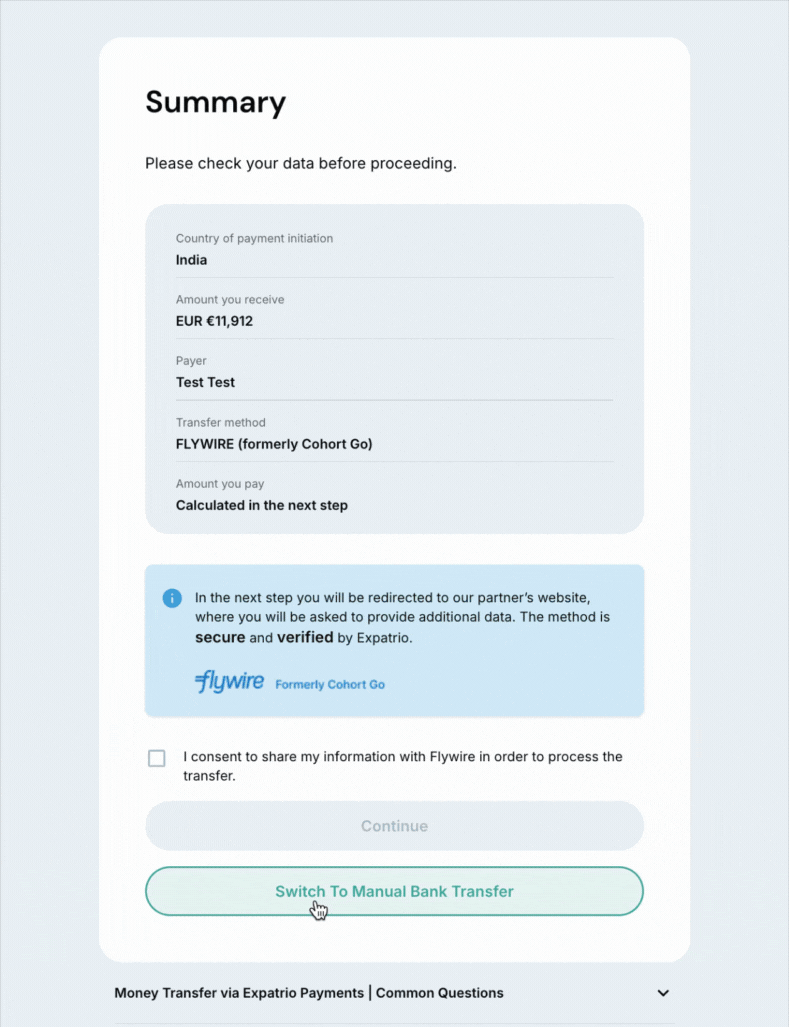Click the 'Formerly Cohort Go' label beside the logo
Image resolution: width=789 pixels, height=1027 pixels.
click(x=329, y=684)
